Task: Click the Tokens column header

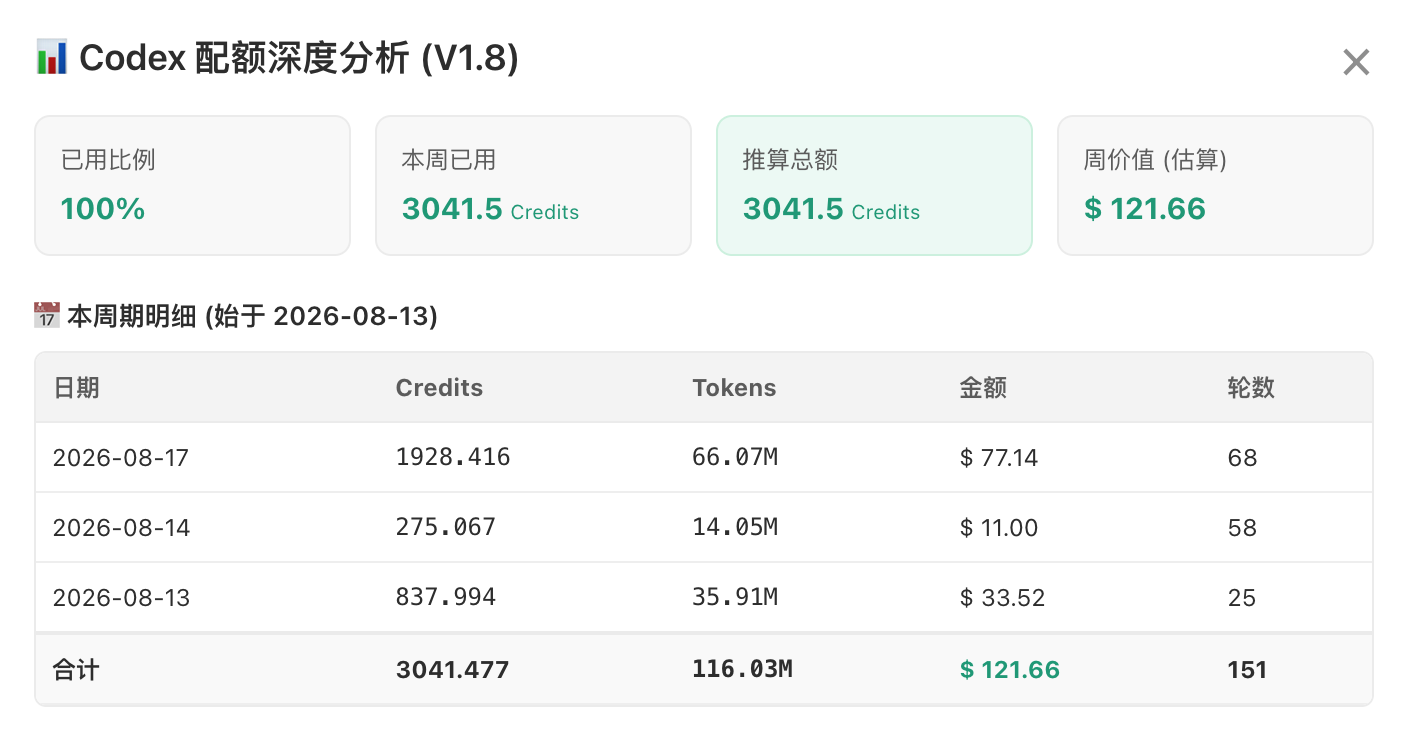Action: click(734, 388)
